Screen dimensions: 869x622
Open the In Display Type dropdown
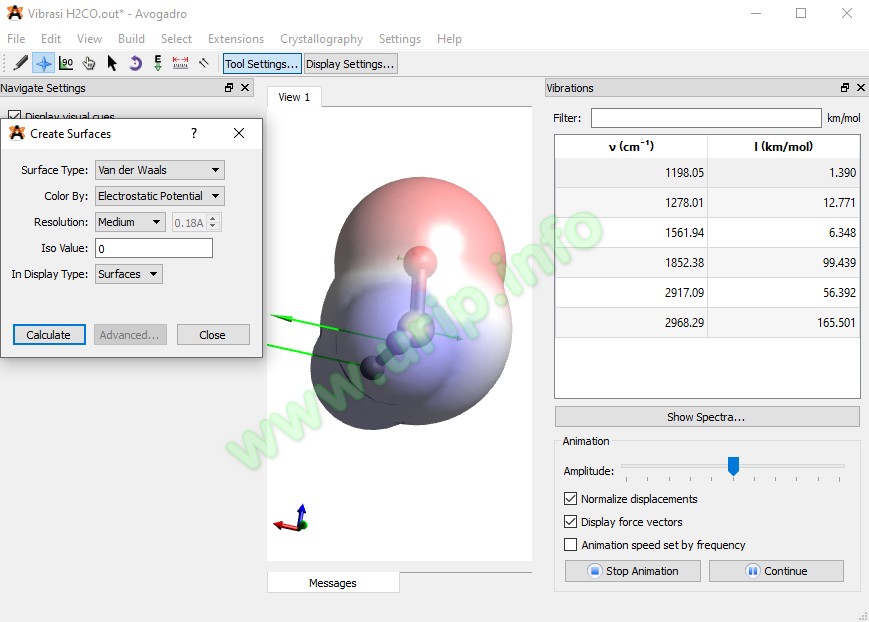[129, 274]
